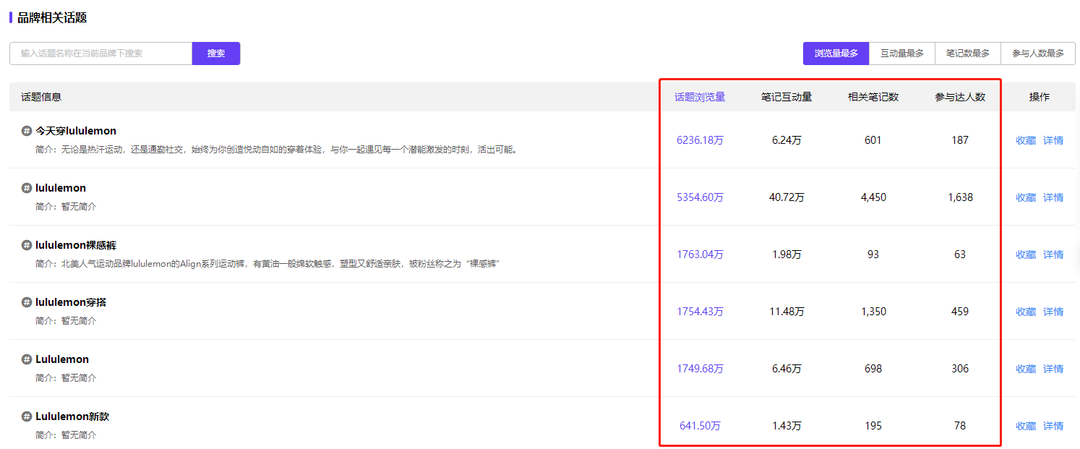Image resolution: width=1080 pixels, height=449 pixels.
Task: Click 收藏 for the 今天穿lululemon topic
Action: [1025, 141]
